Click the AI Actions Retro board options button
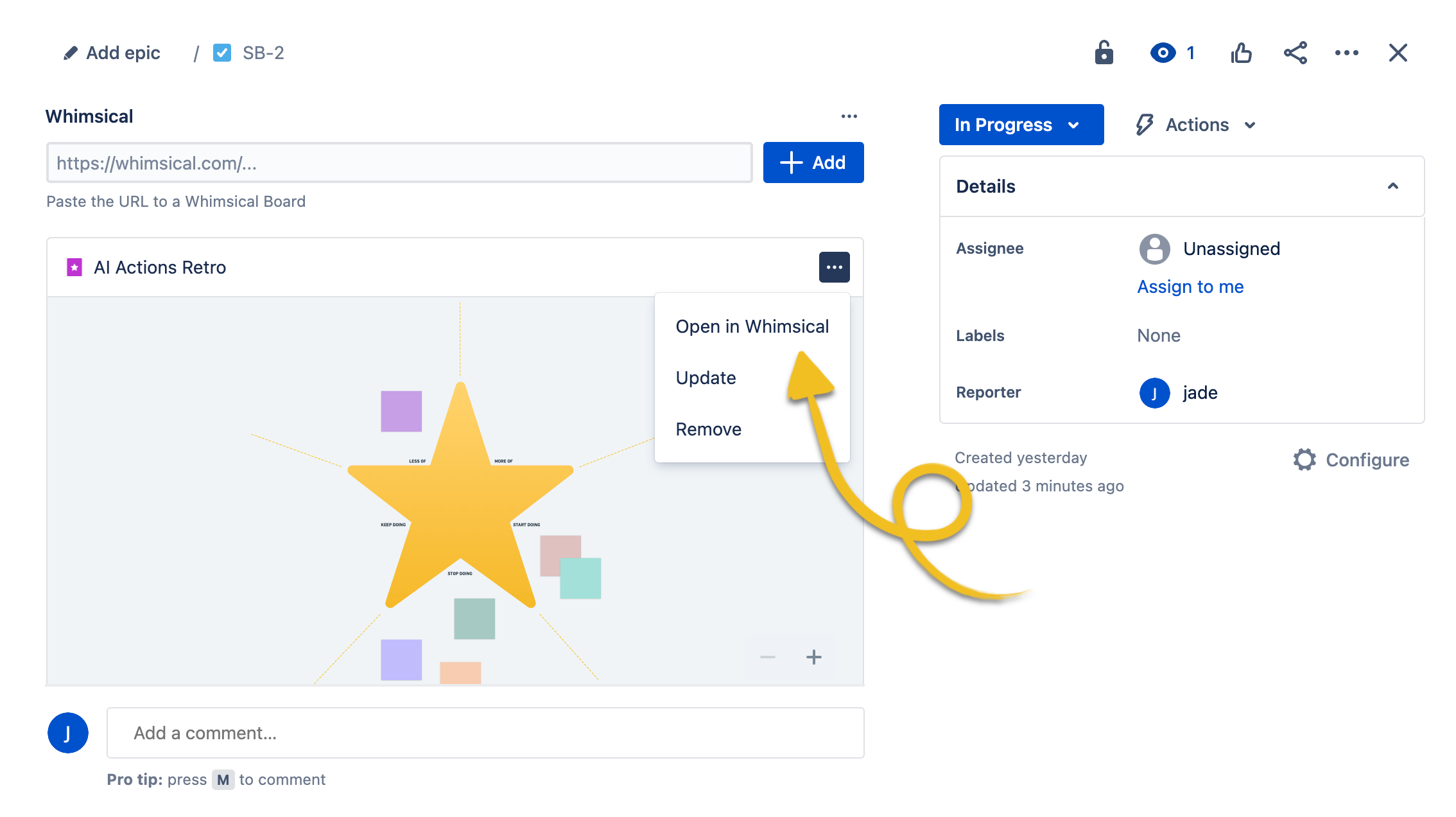Image resolution: width=1456 pixels, height=817 pixels. (834, 267)
